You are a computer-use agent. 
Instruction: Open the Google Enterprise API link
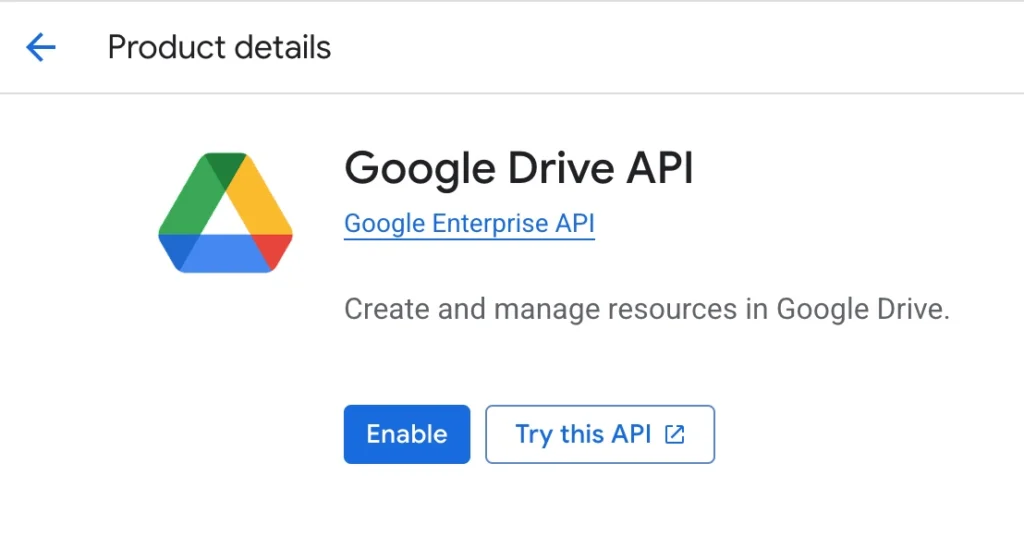coord(469,223)
